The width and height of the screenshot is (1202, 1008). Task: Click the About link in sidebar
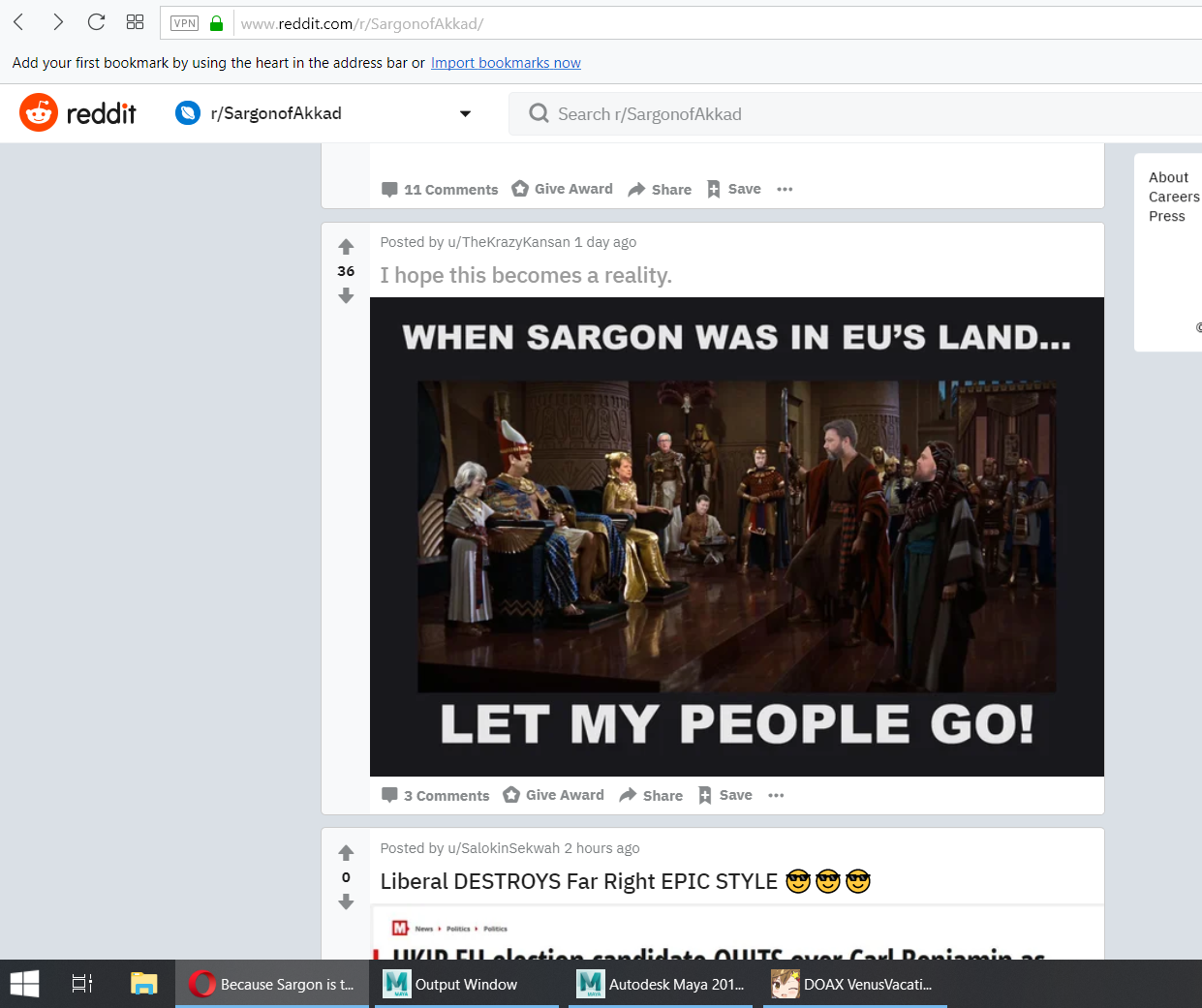1168,177
